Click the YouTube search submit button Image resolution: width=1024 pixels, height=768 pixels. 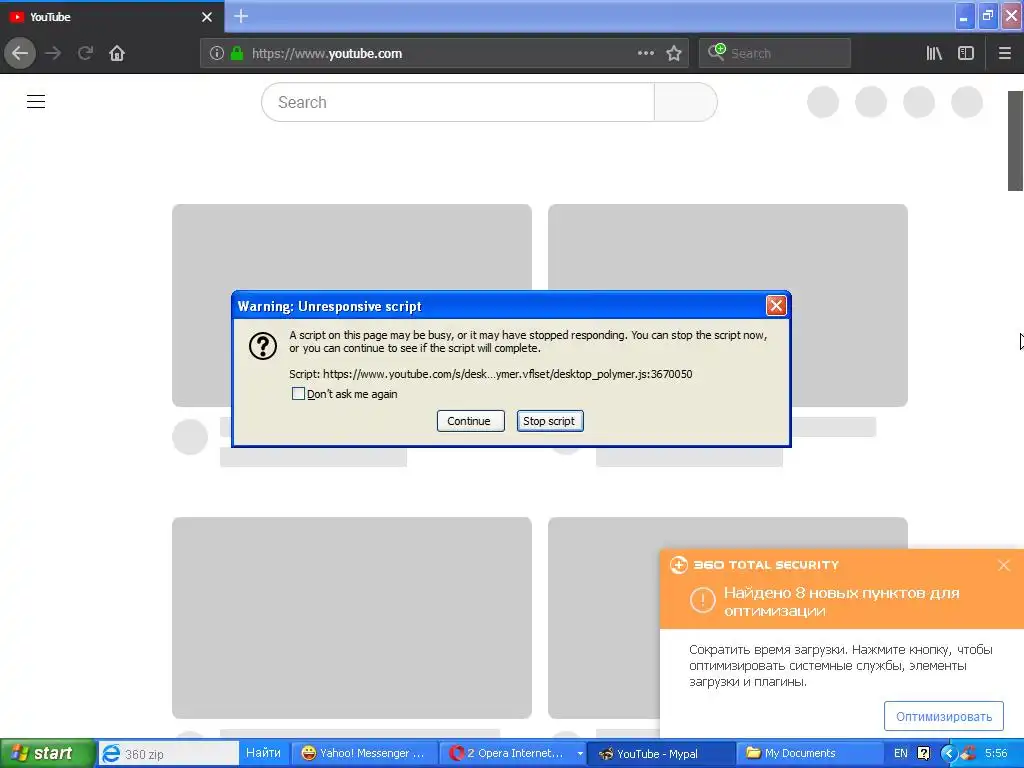pyautogui.click(x=686, y=103)
